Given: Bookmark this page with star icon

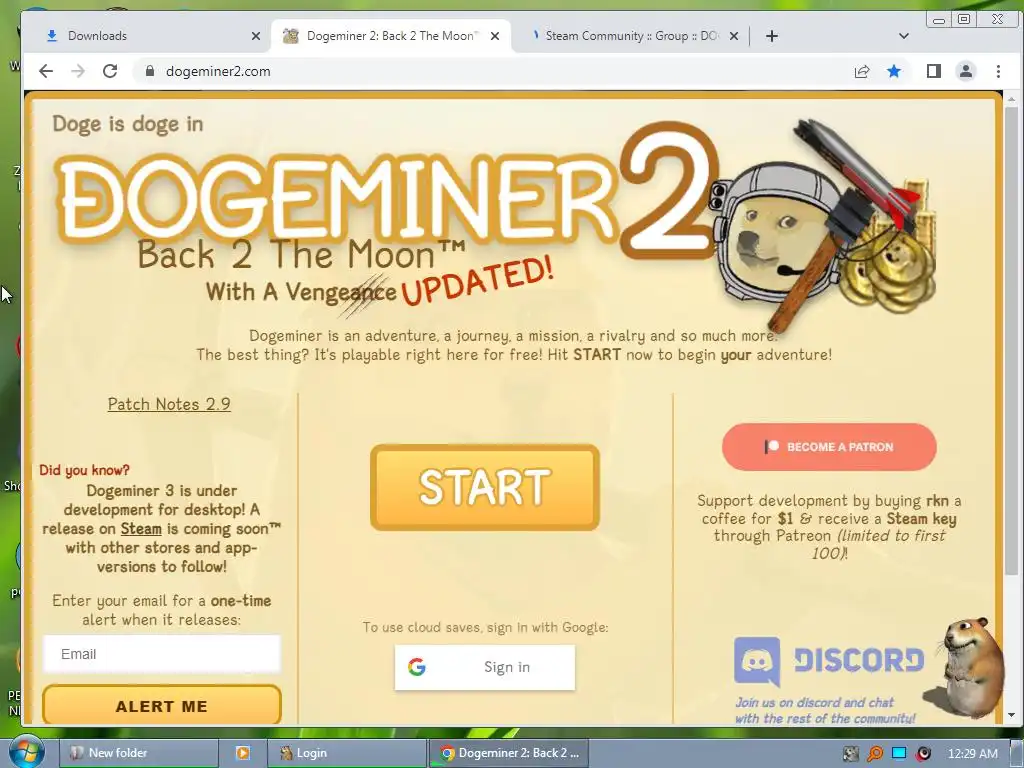Looking at the screenshot, I should coord(894,71).
